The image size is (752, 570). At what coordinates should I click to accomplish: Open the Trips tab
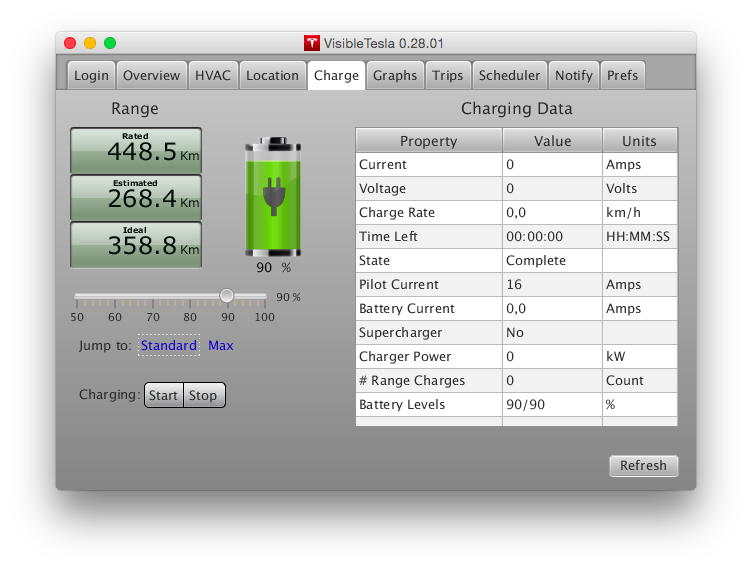click(x=447, y=75)
